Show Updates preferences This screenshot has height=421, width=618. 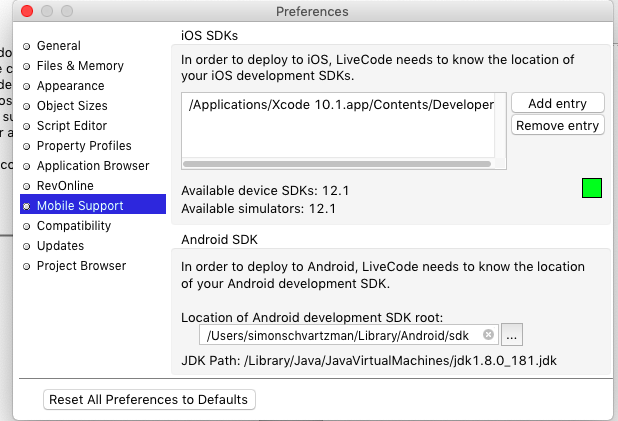tap(60, 246)
